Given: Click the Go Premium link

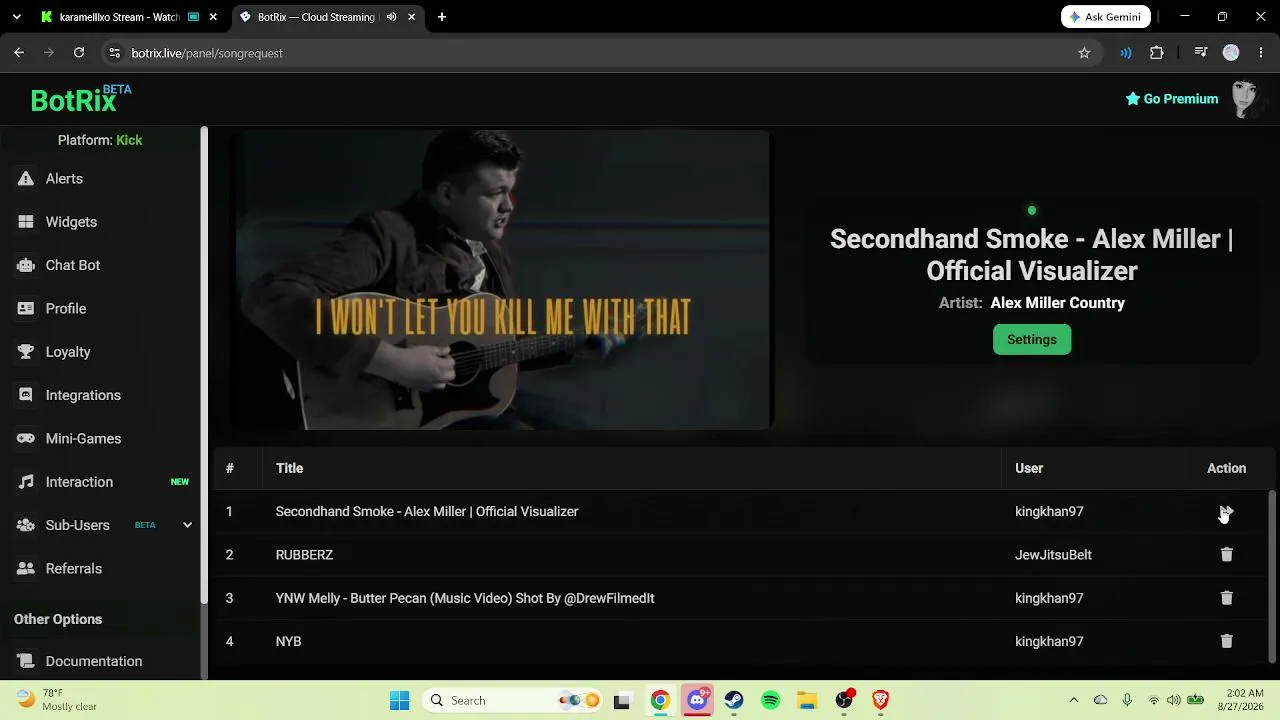Looking at the screenshot, I should coord(1172,99).
